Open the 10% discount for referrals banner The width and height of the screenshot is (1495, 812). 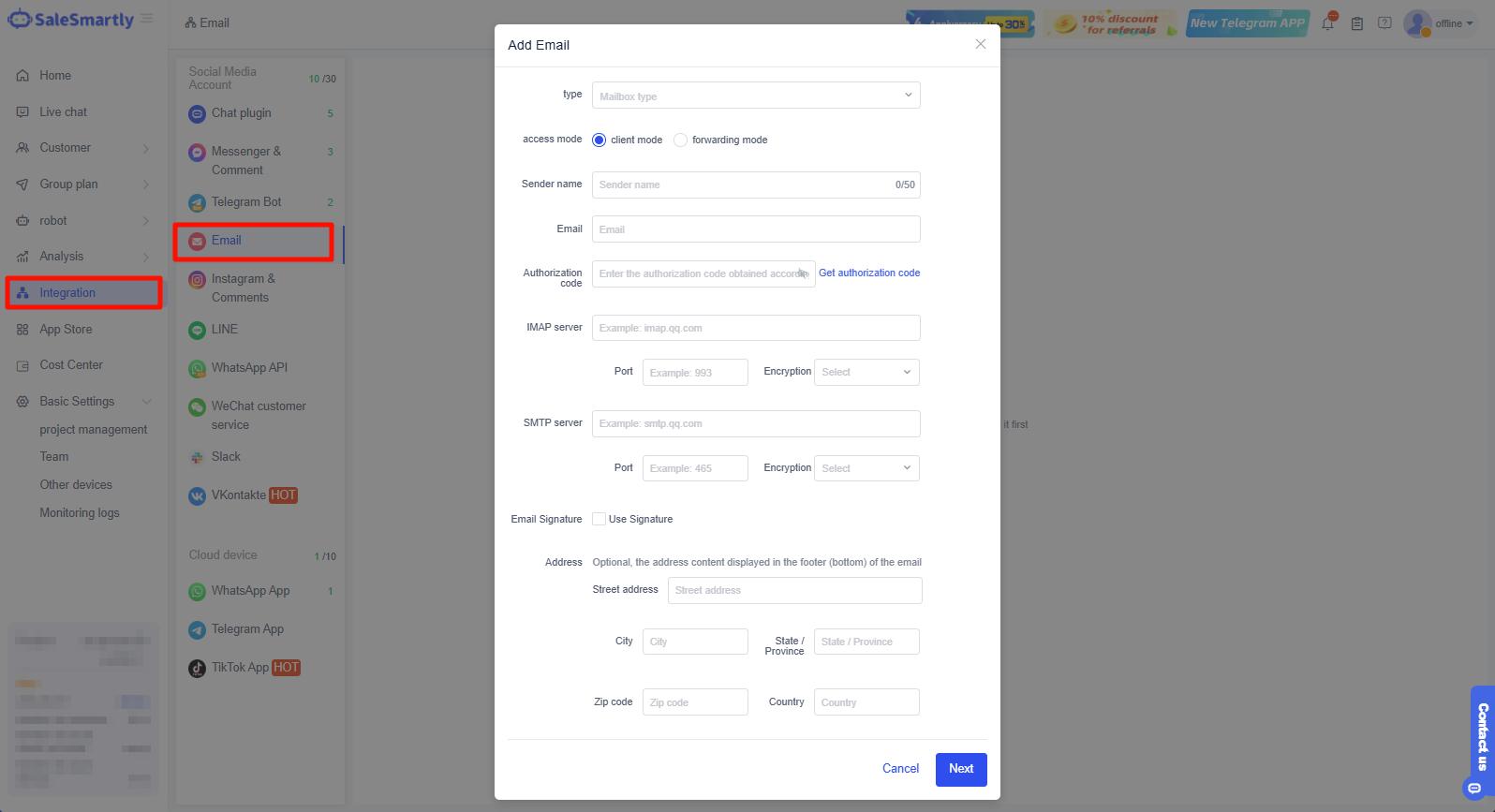coord(1111,23)
